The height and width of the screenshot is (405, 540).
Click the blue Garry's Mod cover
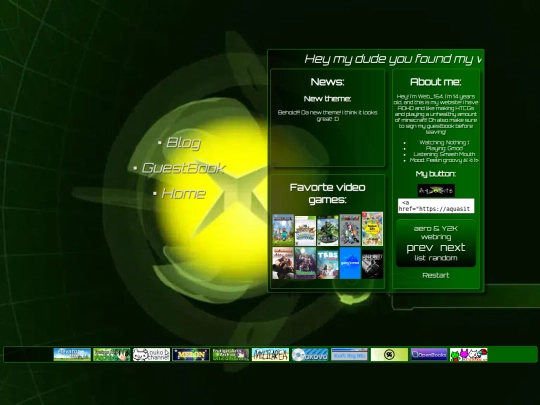350,263
